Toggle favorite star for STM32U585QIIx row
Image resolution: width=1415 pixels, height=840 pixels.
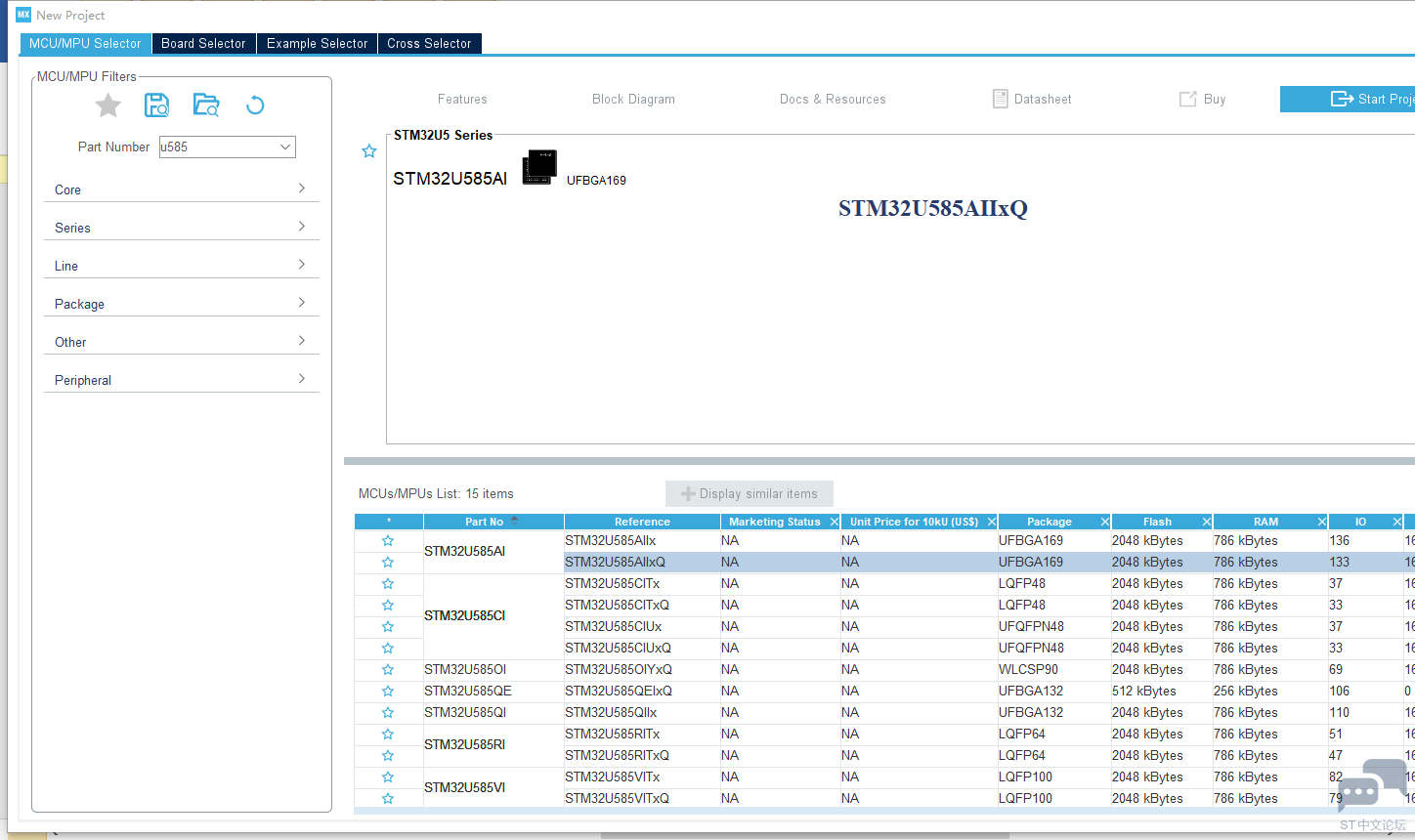click(x=388, y=713)
